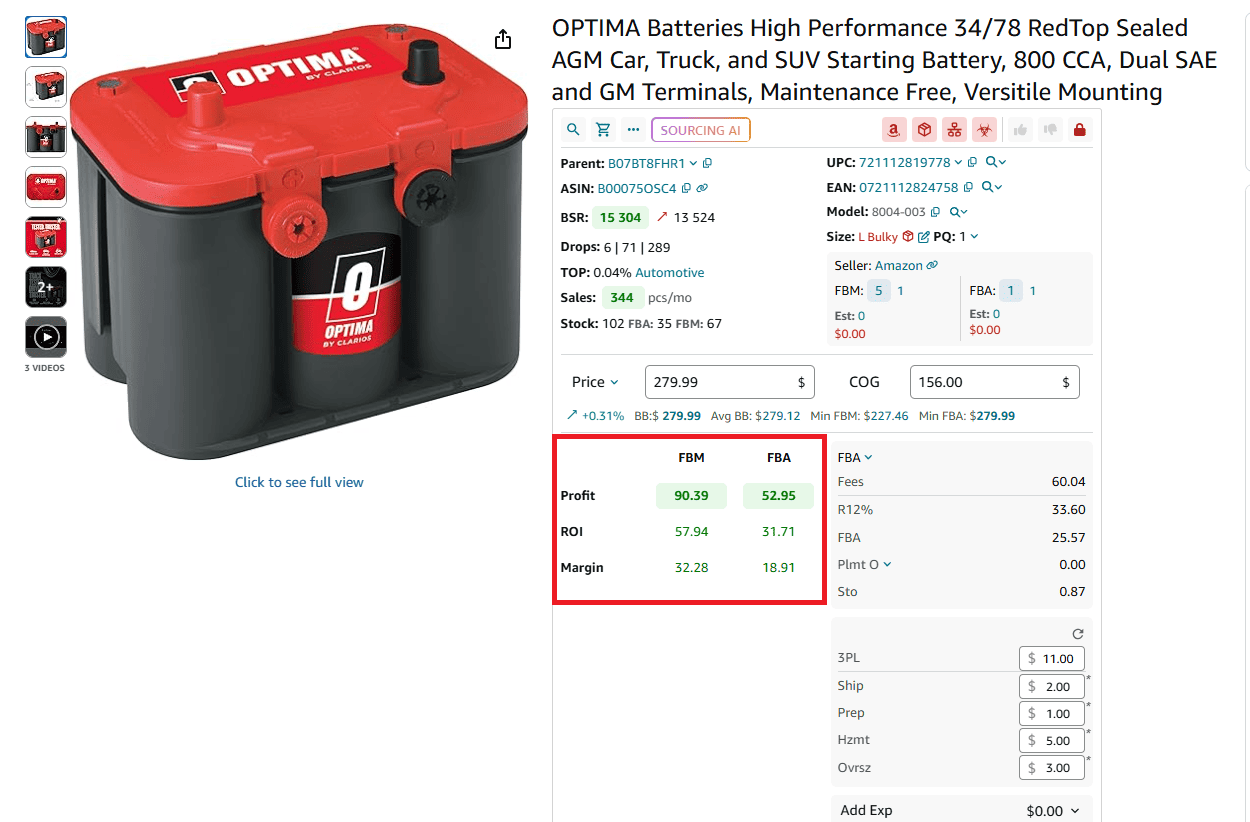Select the first product image thumbnail
This screenshot has width=1250, height=822.
(x=46, y=37)
